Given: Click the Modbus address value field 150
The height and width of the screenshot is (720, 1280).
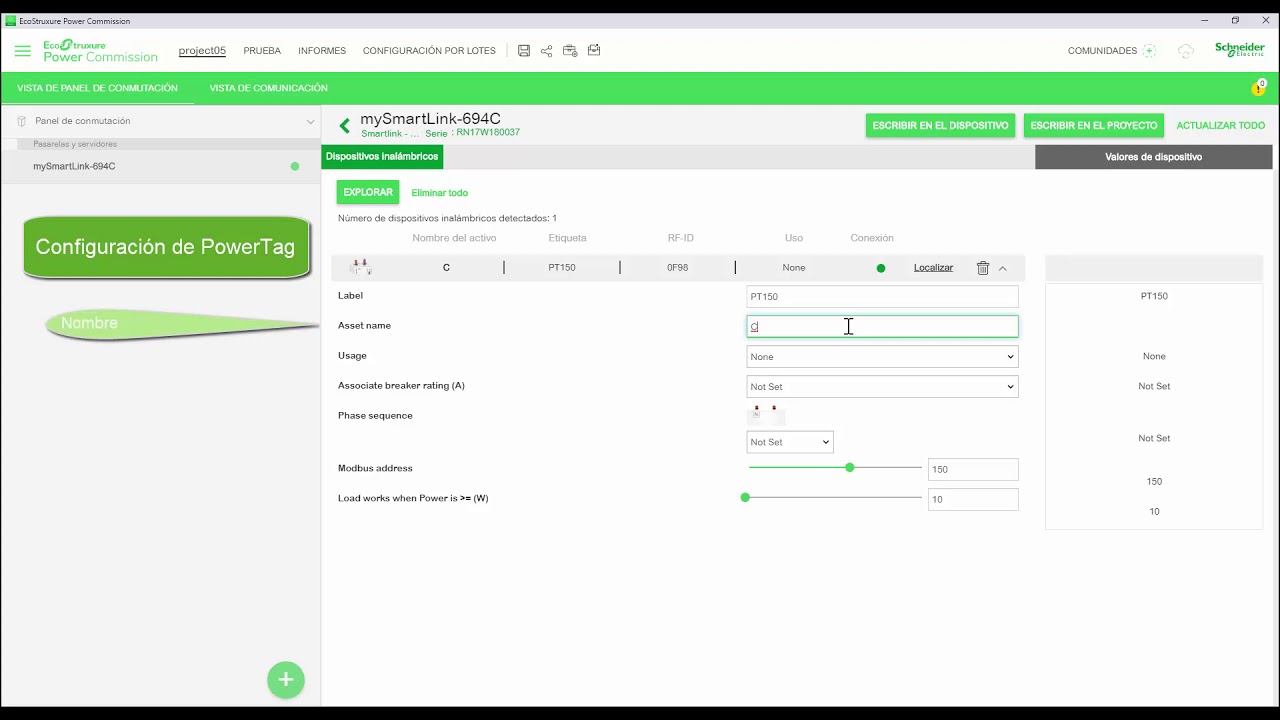Looking at the screenshot, I should point(973,469).
